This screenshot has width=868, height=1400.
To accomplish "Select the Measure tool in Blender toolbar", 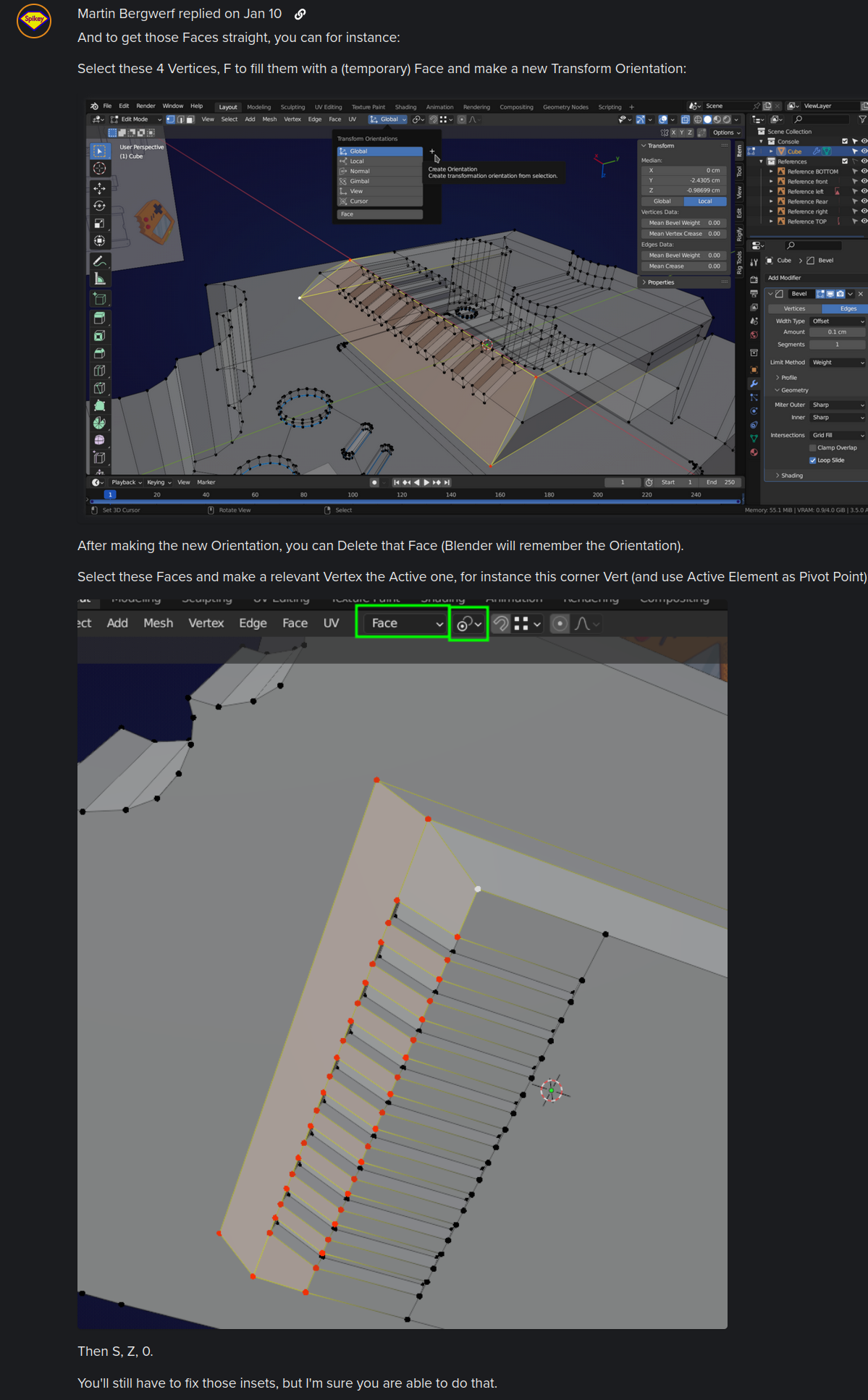I will pos(100,279).
